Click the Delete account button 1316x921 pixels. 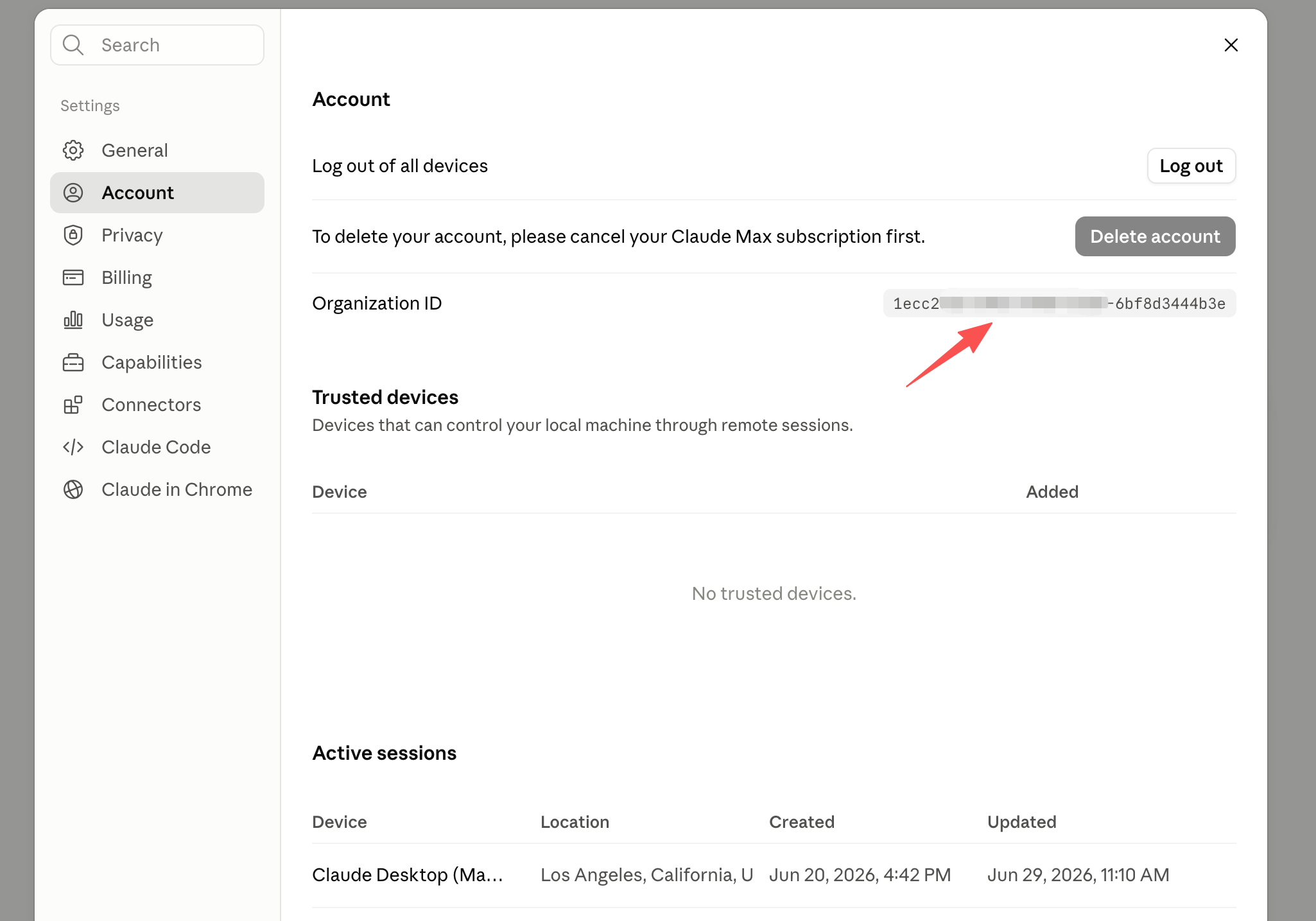pos(1155,236)
